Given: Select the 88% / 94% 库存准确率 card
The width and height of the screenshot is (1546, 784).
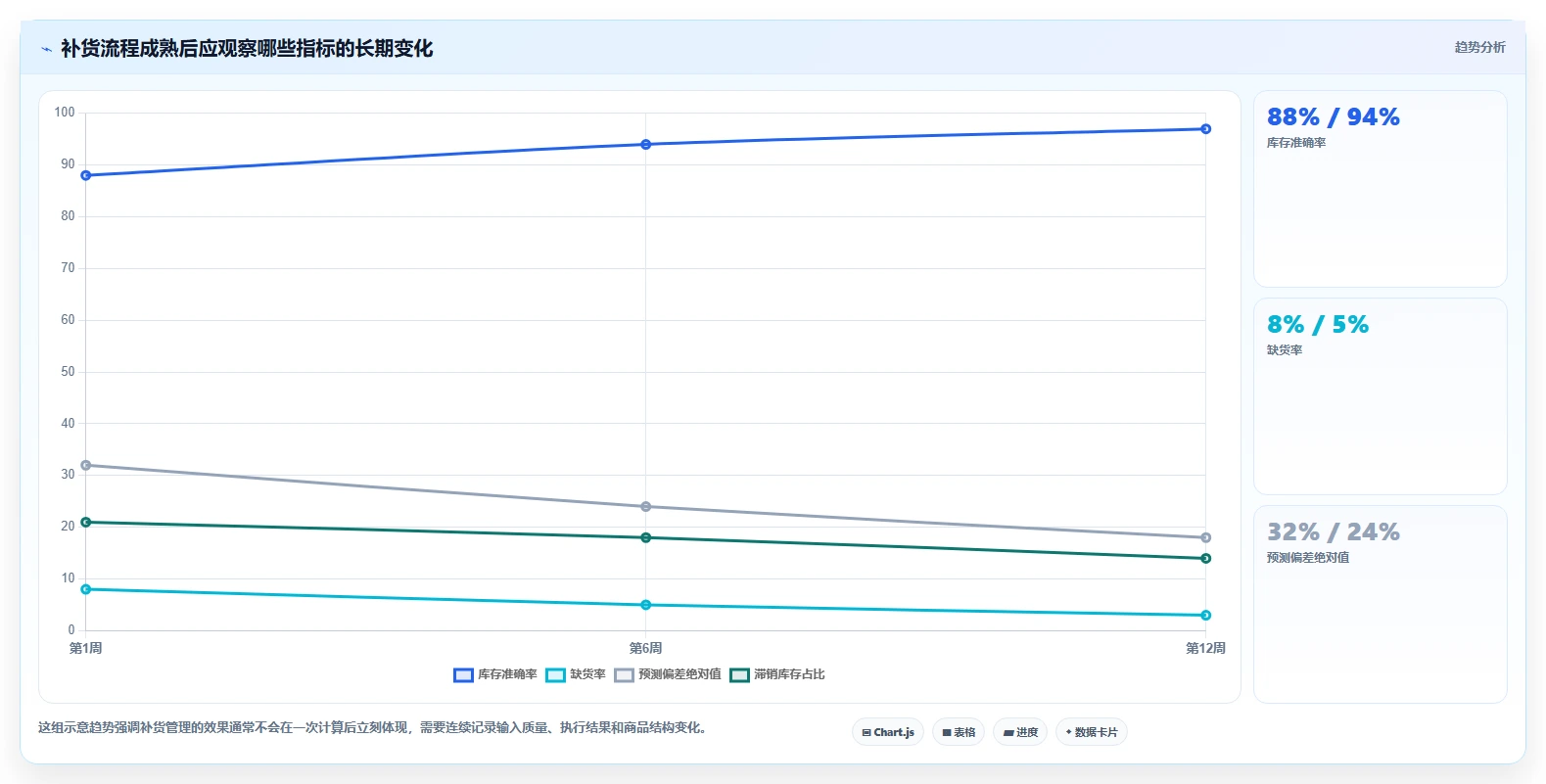Looking at the screenshot, I should coord(1381,189).
